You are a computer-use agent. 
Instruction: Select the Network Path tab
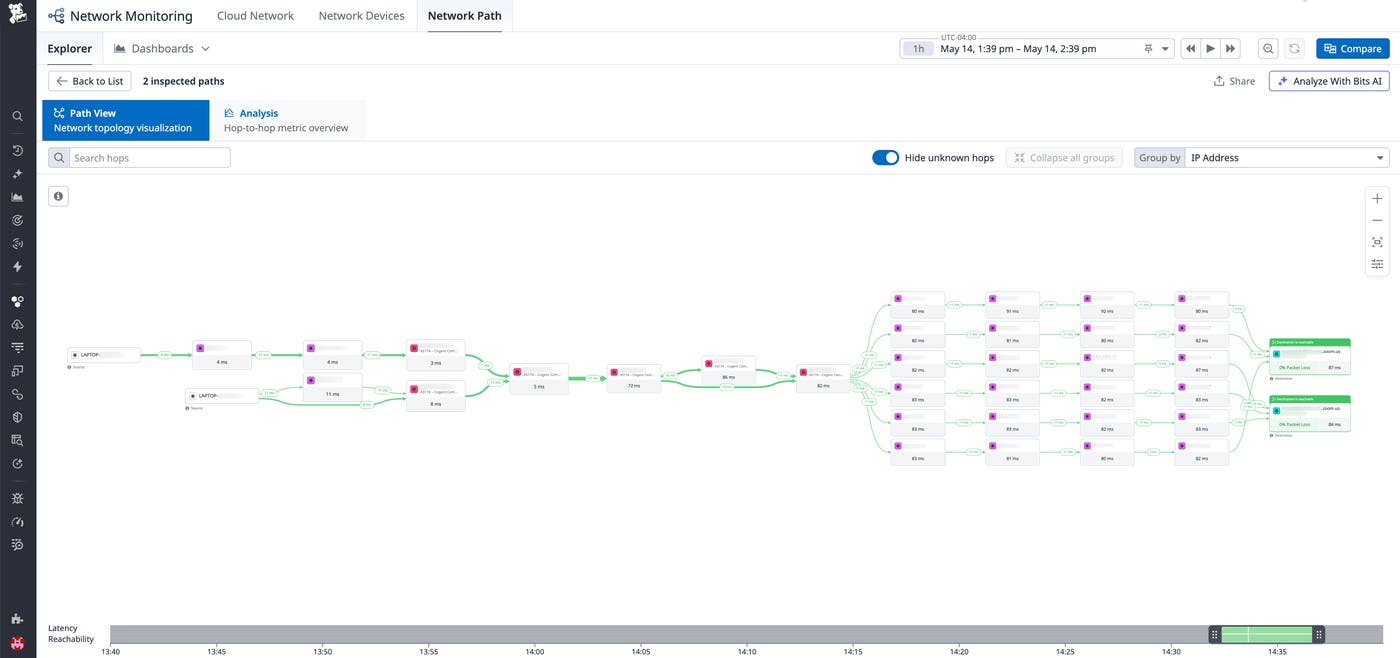(x=465, y=16)
